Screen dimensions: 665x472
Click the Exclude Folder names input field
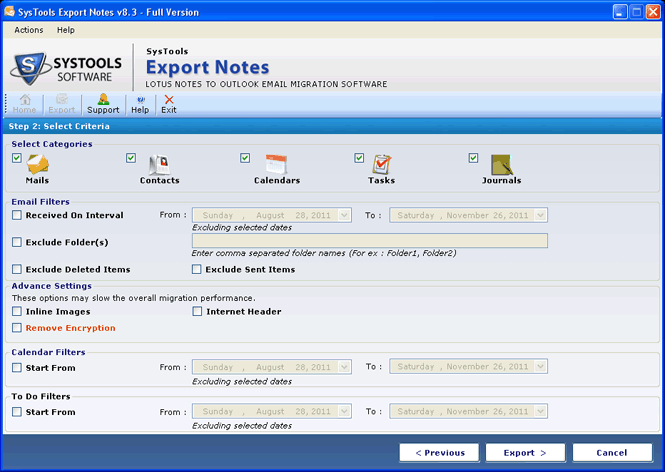click(x=370, y=241)
